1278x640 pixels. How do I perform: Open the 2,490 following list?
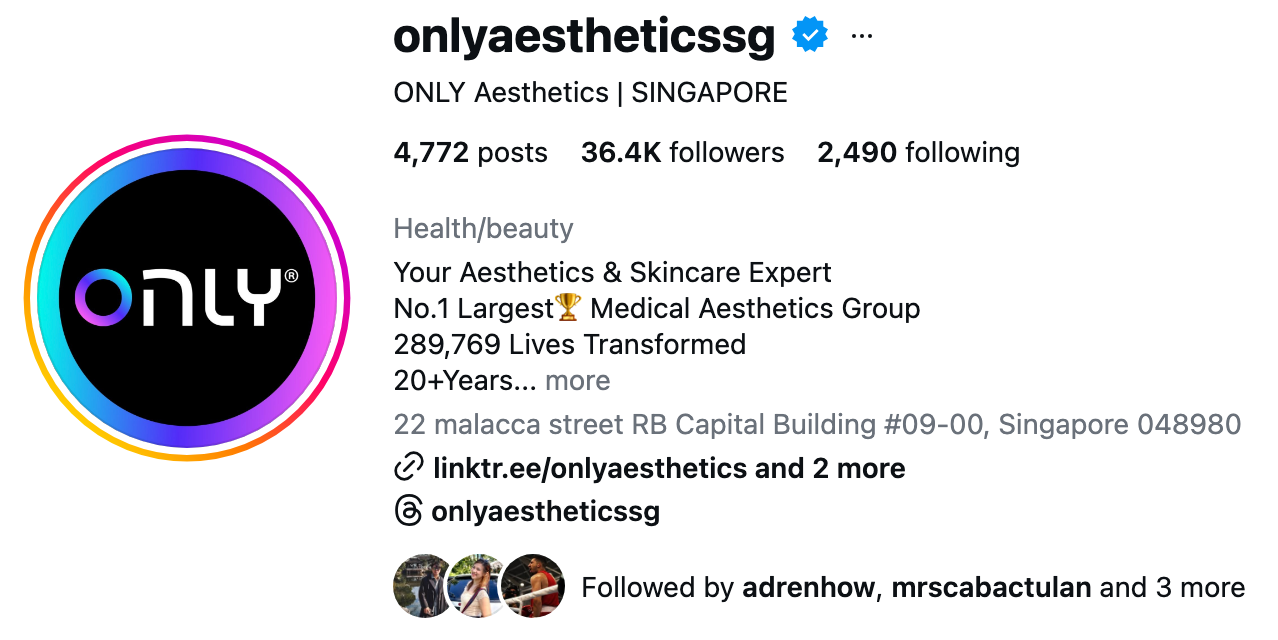(x=918, y=152)
